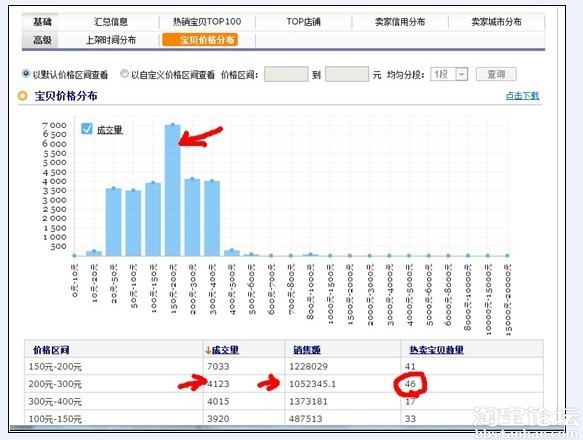Open the 均匀分段 dropdown
Image resolution: width=583 pixels, height=440 pixels.
pos(449,74)
